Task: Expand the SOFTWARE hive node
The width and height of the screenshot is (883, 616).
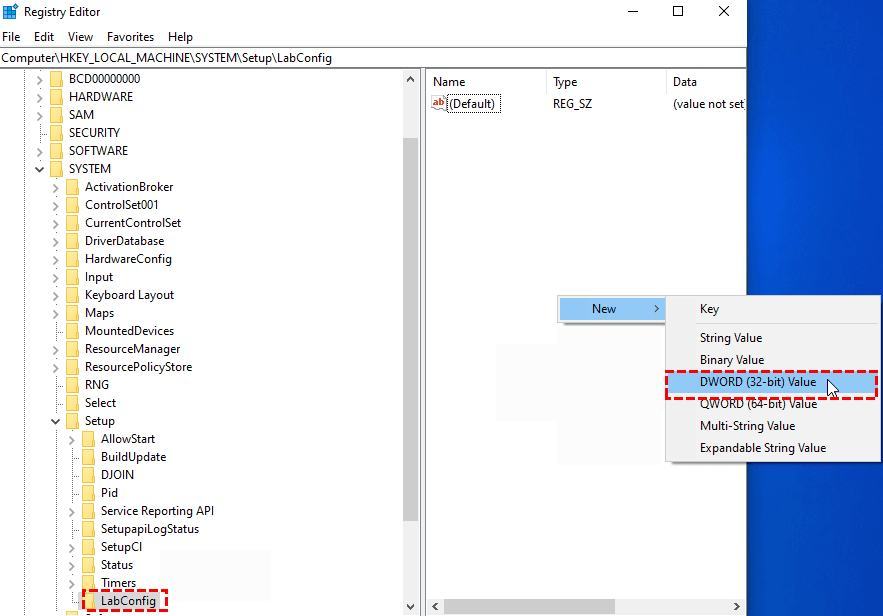Action: (x=39, y=151)
